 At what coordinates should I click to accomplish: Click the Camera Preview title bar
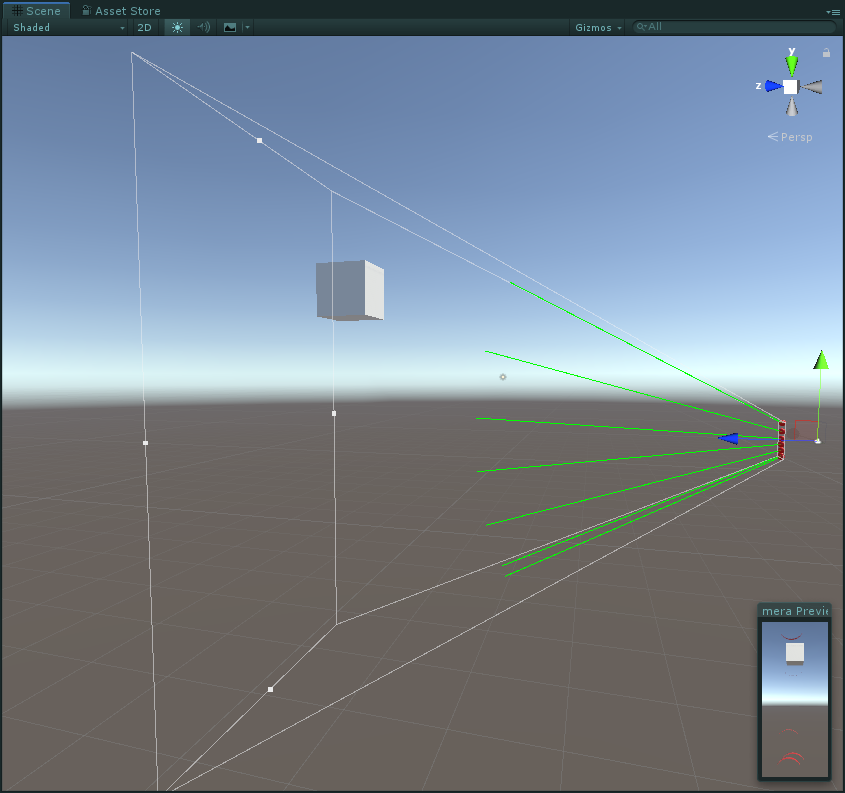795,611
